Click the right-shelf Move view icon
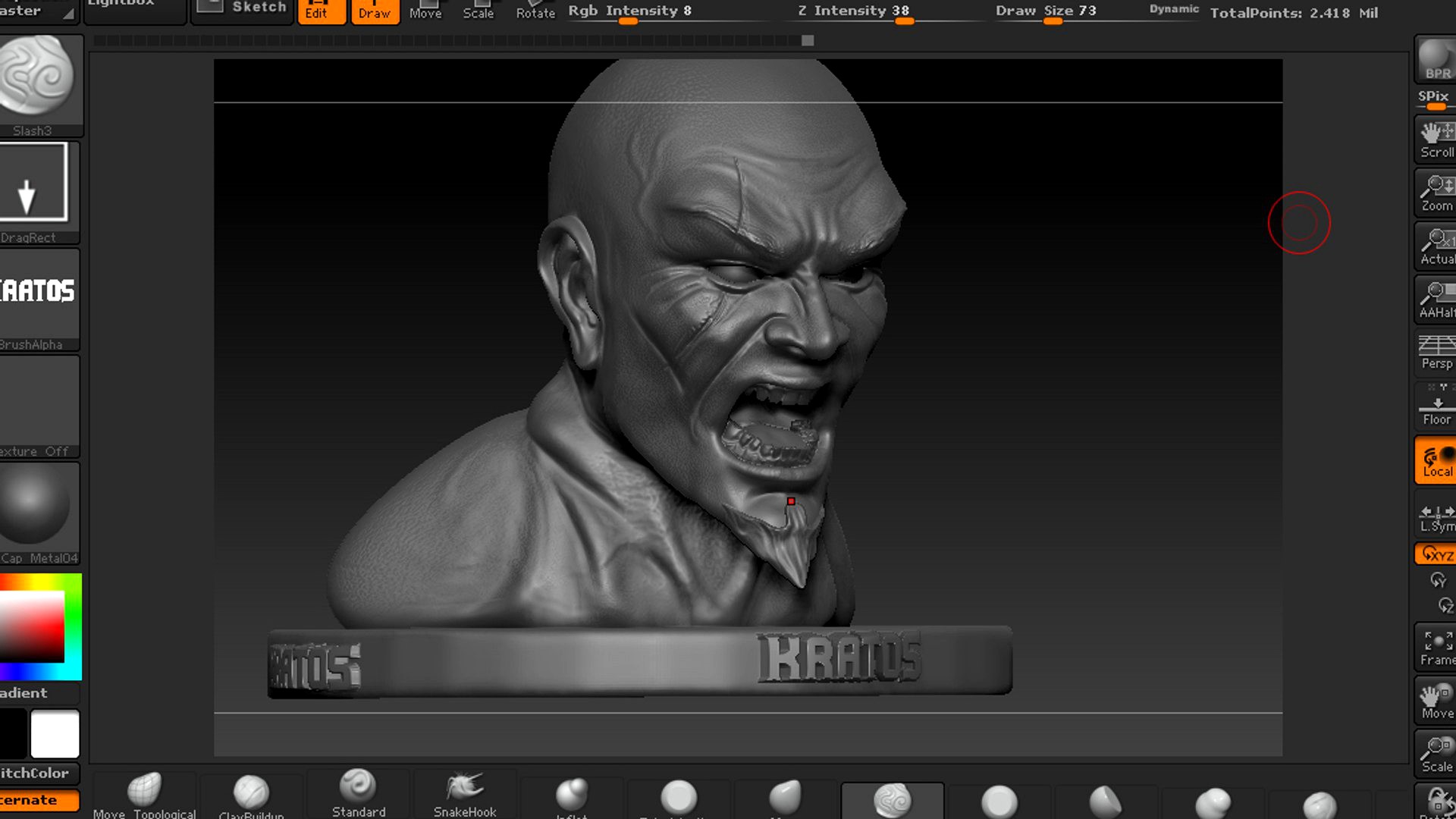Screen dimensions: 1456x819 [x=1437, y=701]
